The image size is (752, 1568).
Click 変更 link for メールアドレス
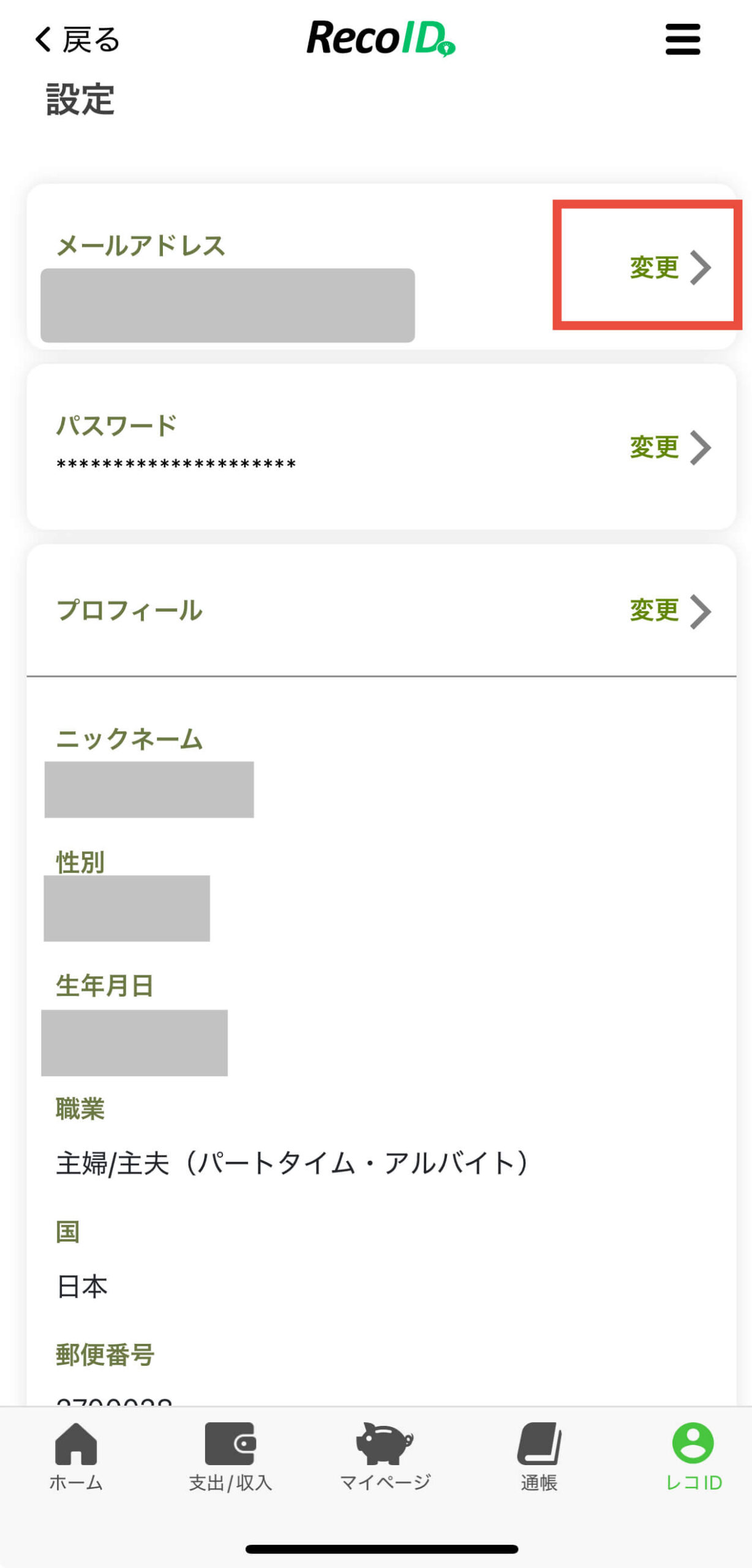pyautogui.click(x=654, y=268)
